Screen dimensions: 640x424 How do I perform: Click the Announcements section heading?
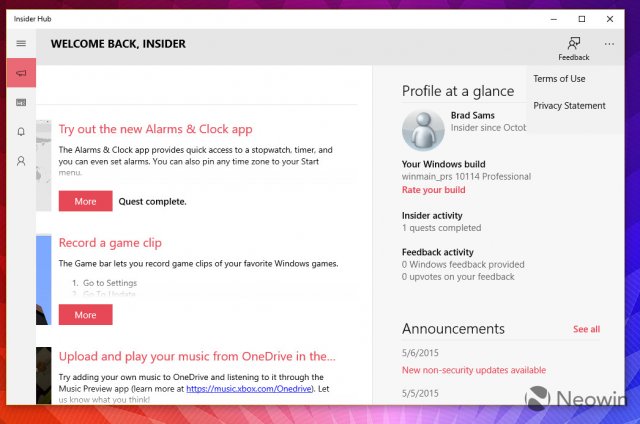pos(453,329)
